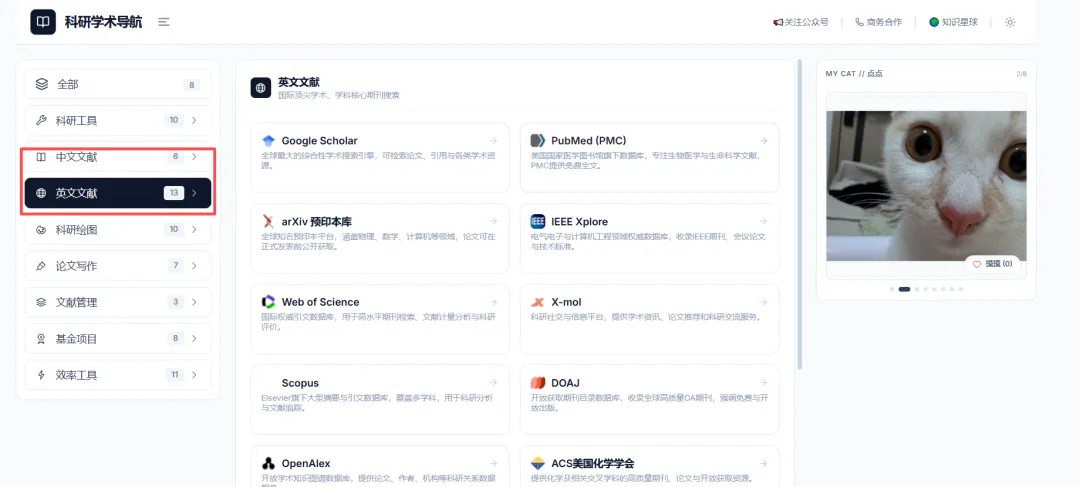Like the cat photo with 摸摸 button
Viewport: 1080px width, 487px height.
click(992, 264)
